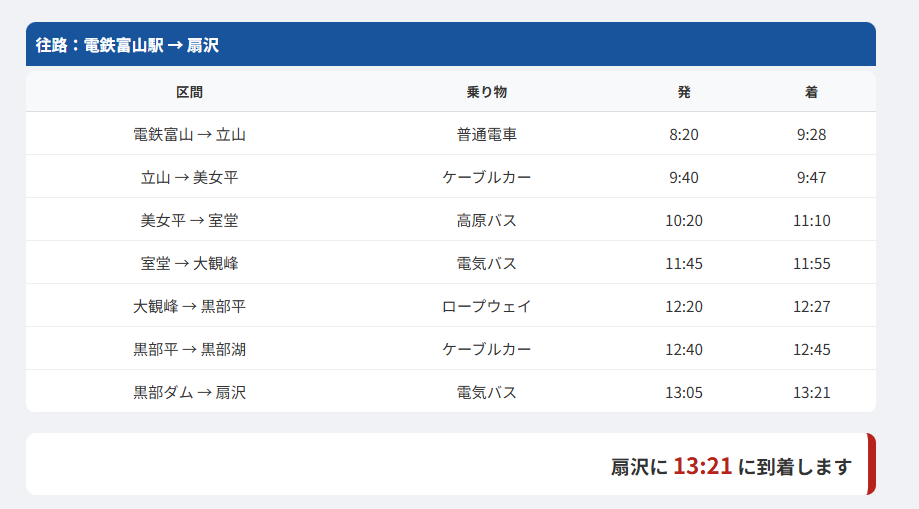Screen dimensions: 919x509
Task: Click the 美女平 → 室堂 section cell
Action: pyautogui.click(x=189, y=220)
